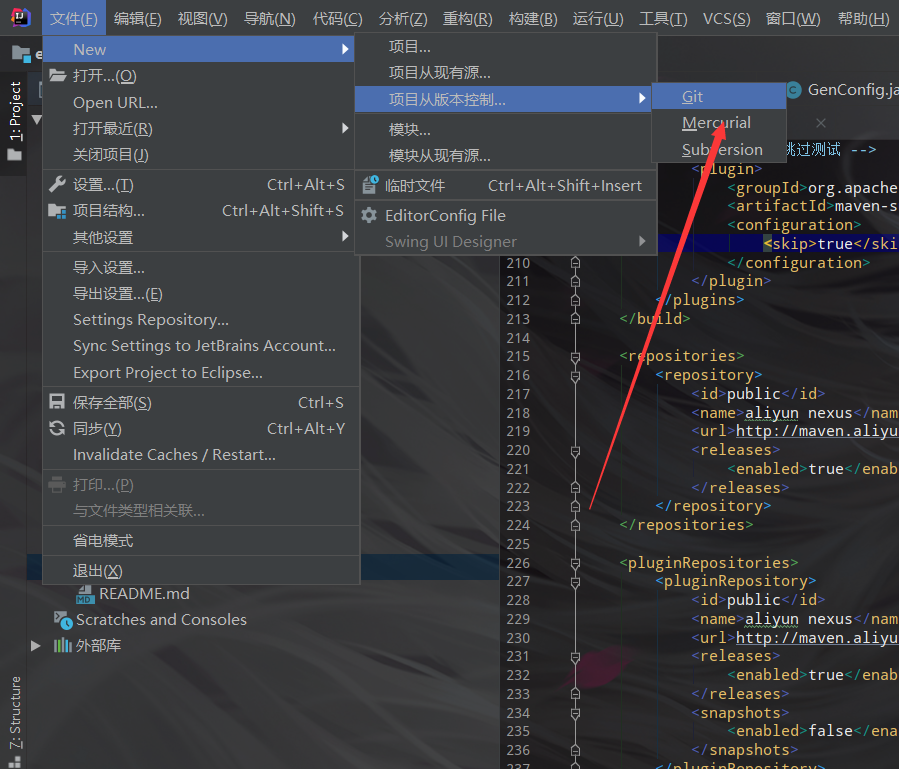Screen dimensions: 899x769
Task: Click the IntelliJ IDEA logo icon
Action: 21,17
